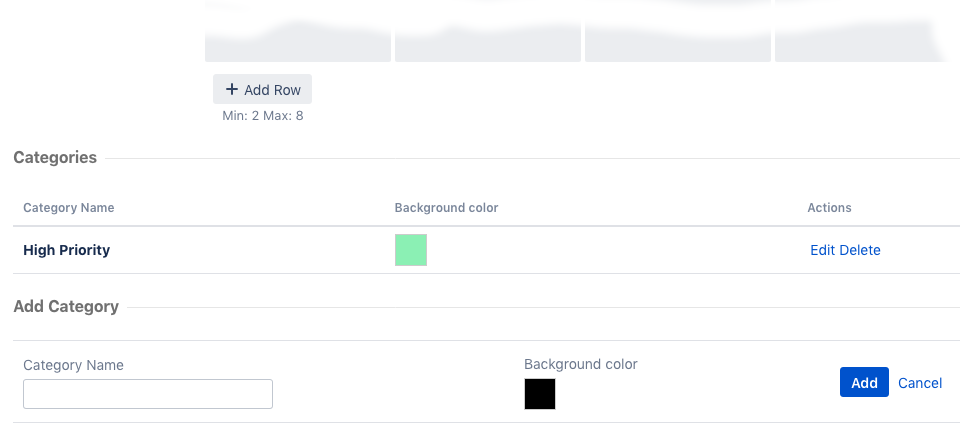Click the plus icon on Add Row
Viewport: 960px width, 438px height.
pyautogui.click(x=231, y=90)
